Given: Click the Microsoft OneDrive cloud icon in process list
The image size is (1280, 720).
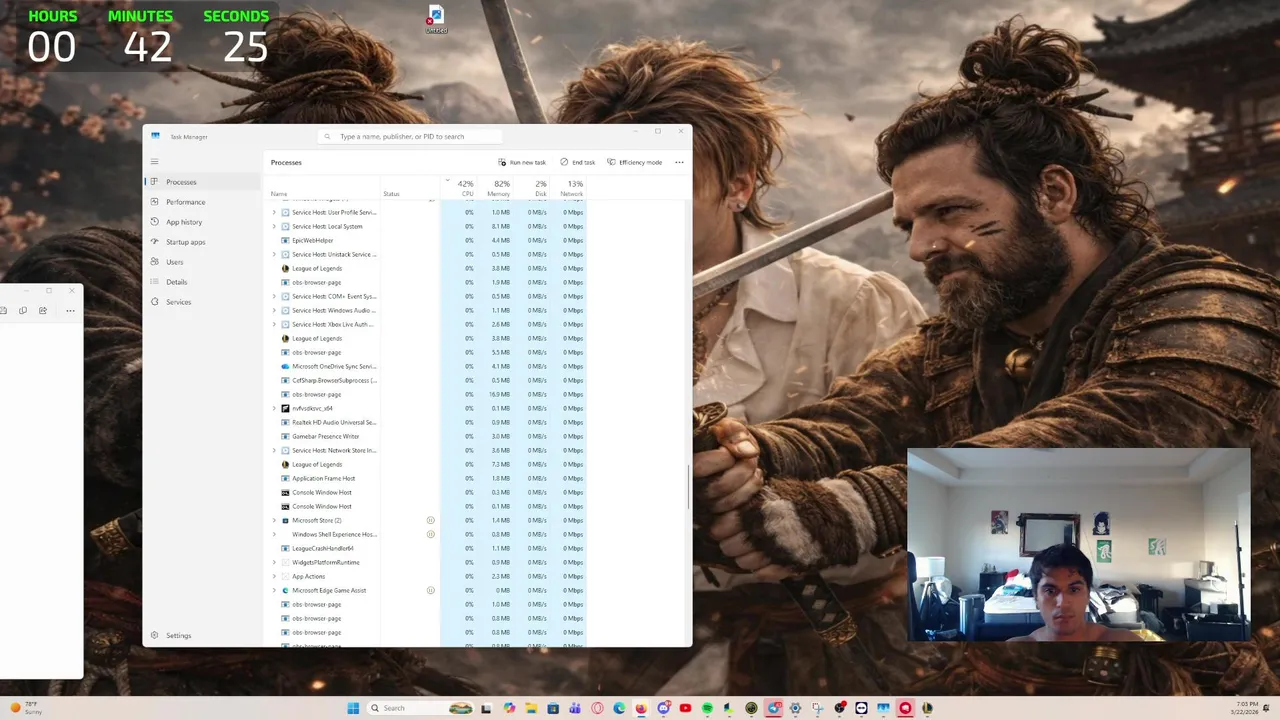Looking at the screenshot, I should [x=285, y=366].
